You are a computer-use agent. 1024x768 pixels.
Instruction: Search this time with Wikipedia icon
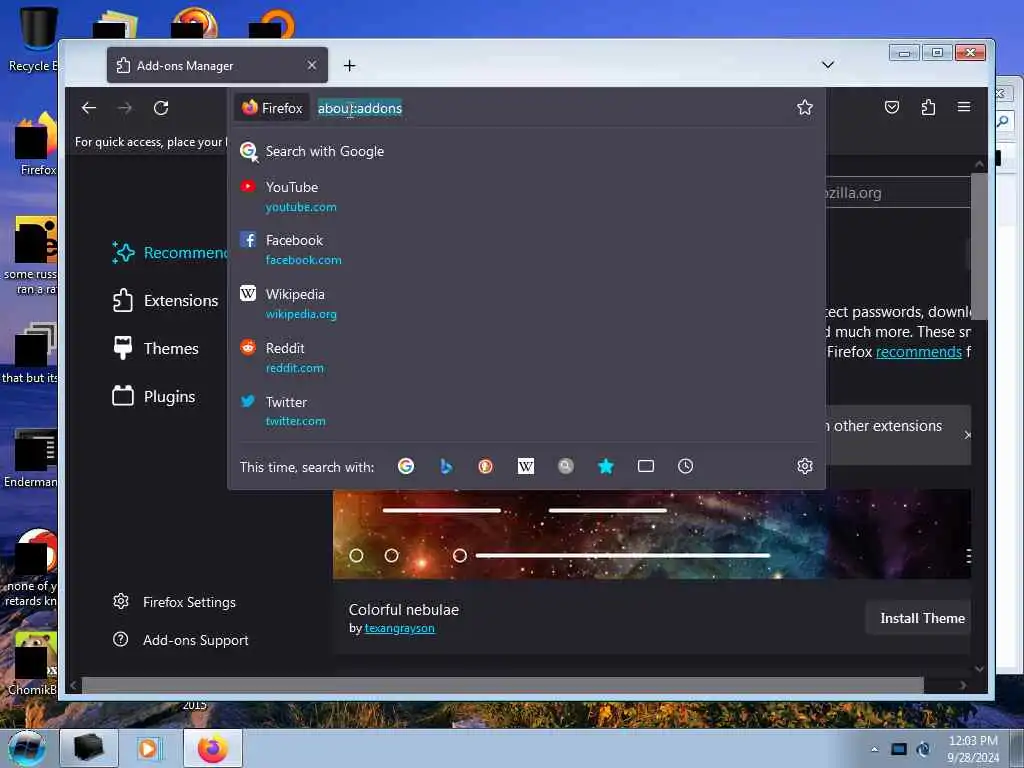pos(526,466)
